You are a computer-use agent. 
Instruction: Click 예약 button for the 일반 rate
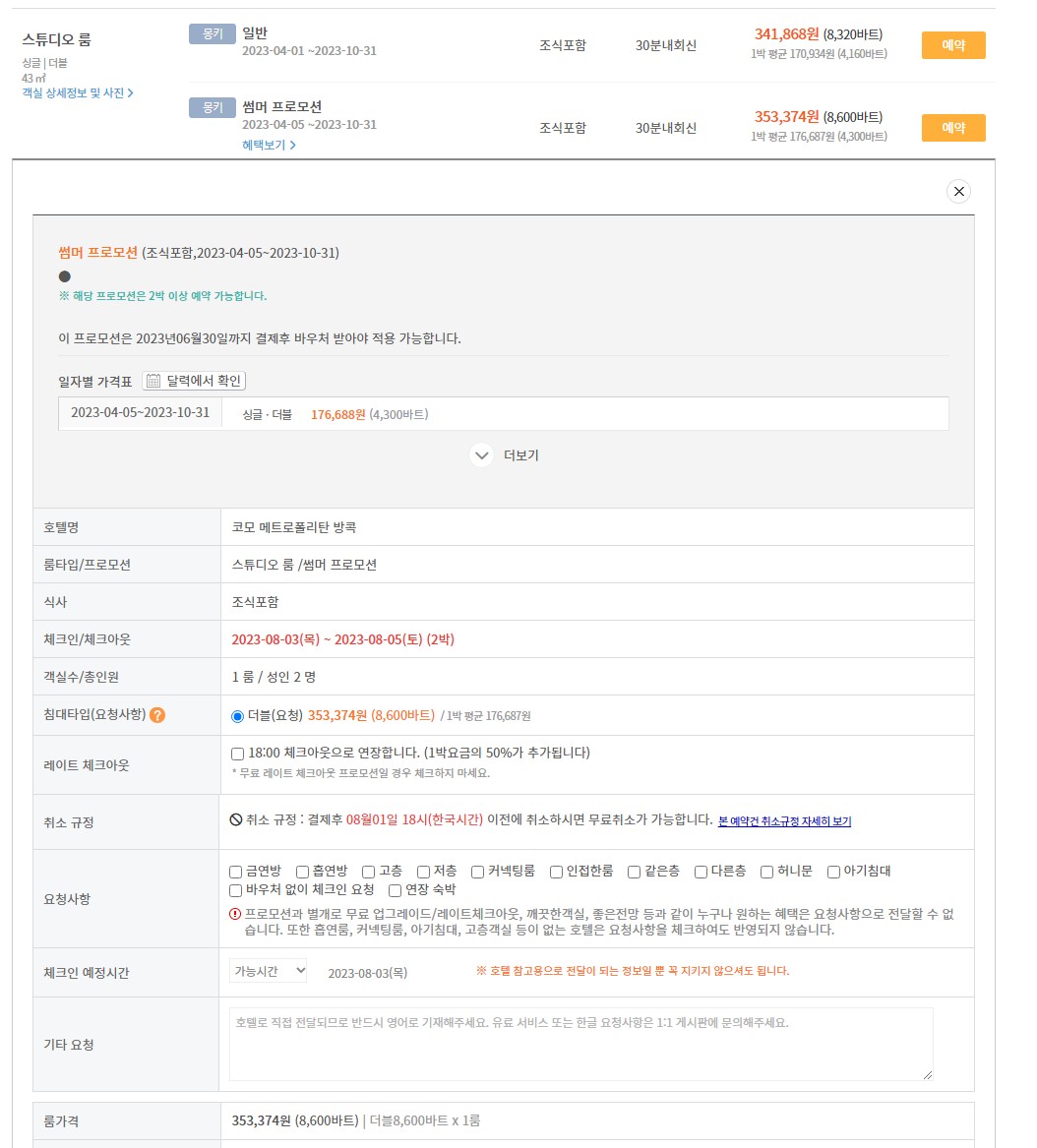pos(952,45)
